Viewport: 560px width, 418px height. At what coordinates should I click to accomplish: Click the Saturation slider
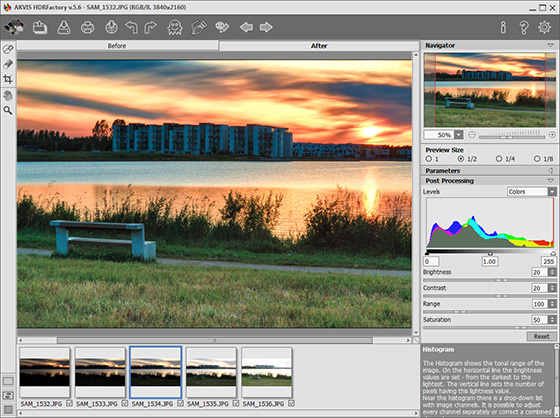pos(489,328)
